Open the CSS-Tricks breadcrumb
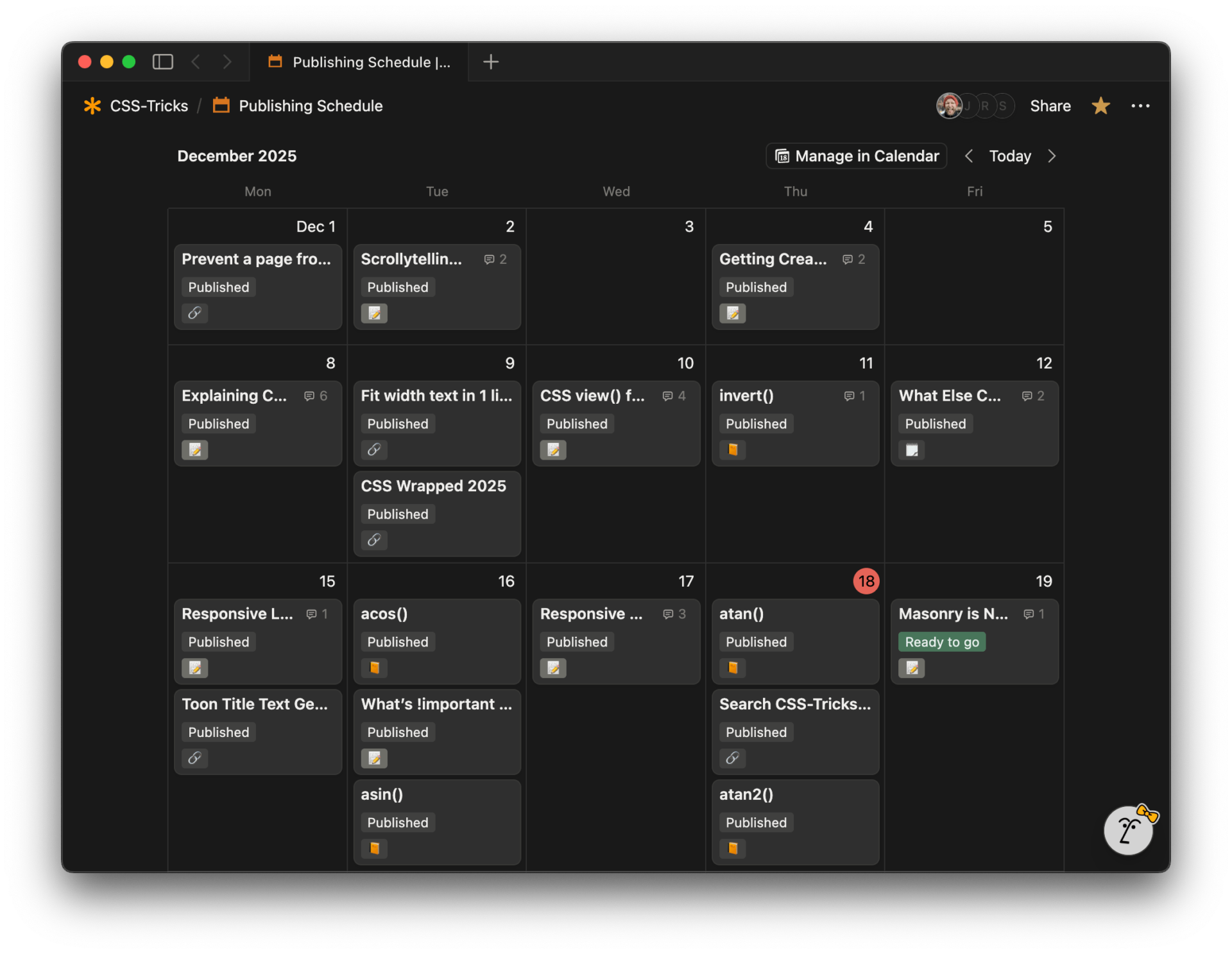1232x954 pixels. (149, 106)
